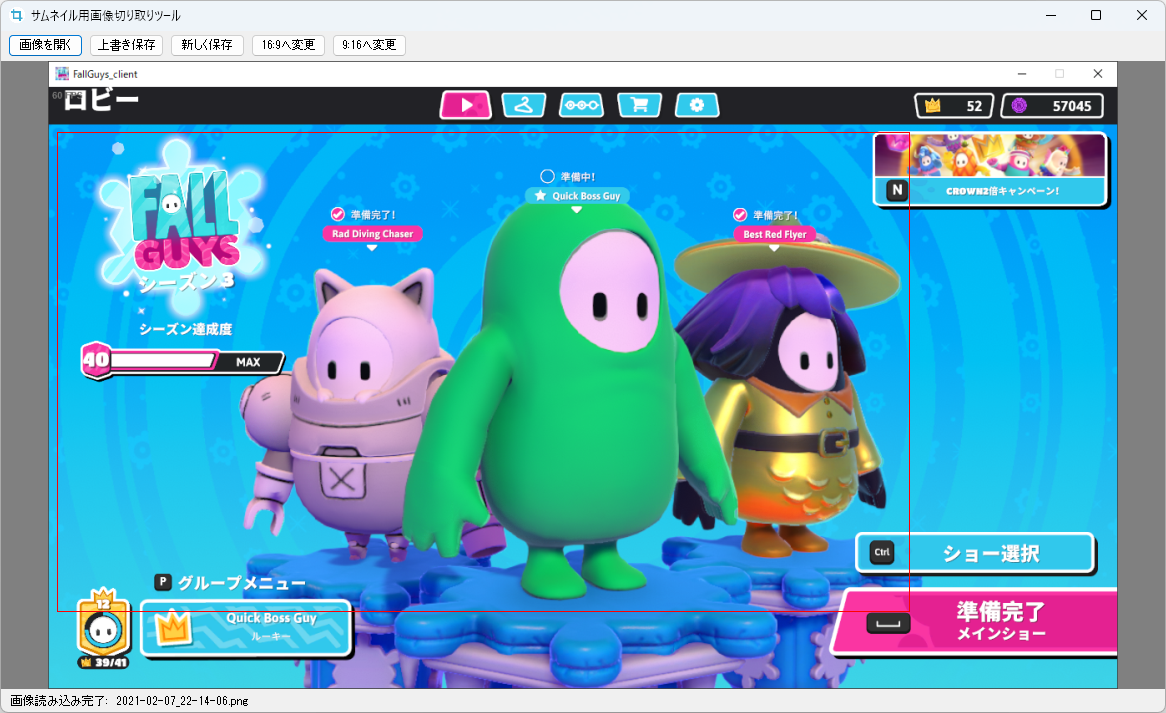Click the player level badge showing 39/41
This screenshot has width=1166, height=713.
tap(103, 628)
